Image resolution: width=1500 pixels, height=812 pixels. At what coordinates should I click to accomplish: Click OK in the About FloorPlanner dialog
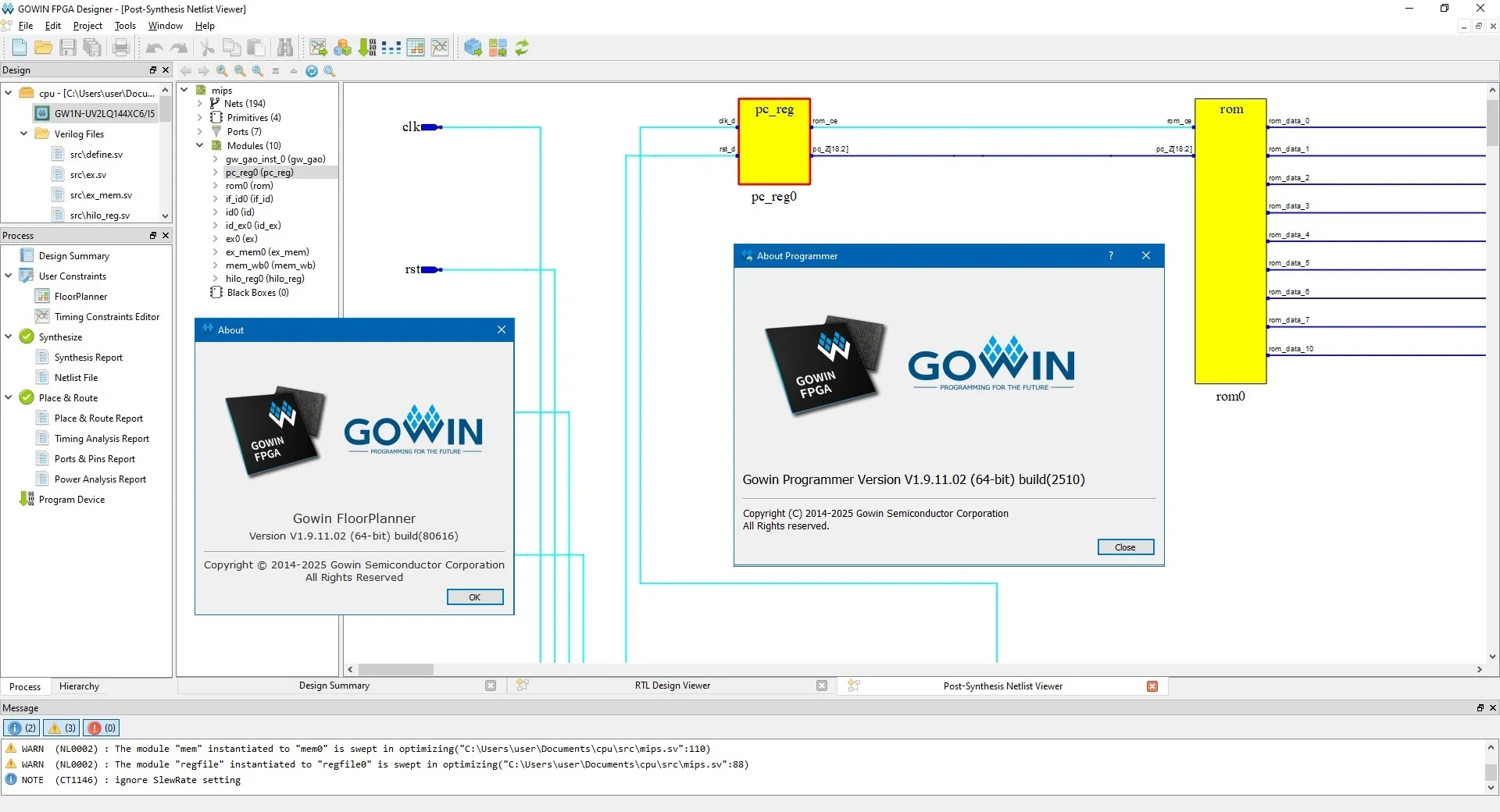coord(475,597)
